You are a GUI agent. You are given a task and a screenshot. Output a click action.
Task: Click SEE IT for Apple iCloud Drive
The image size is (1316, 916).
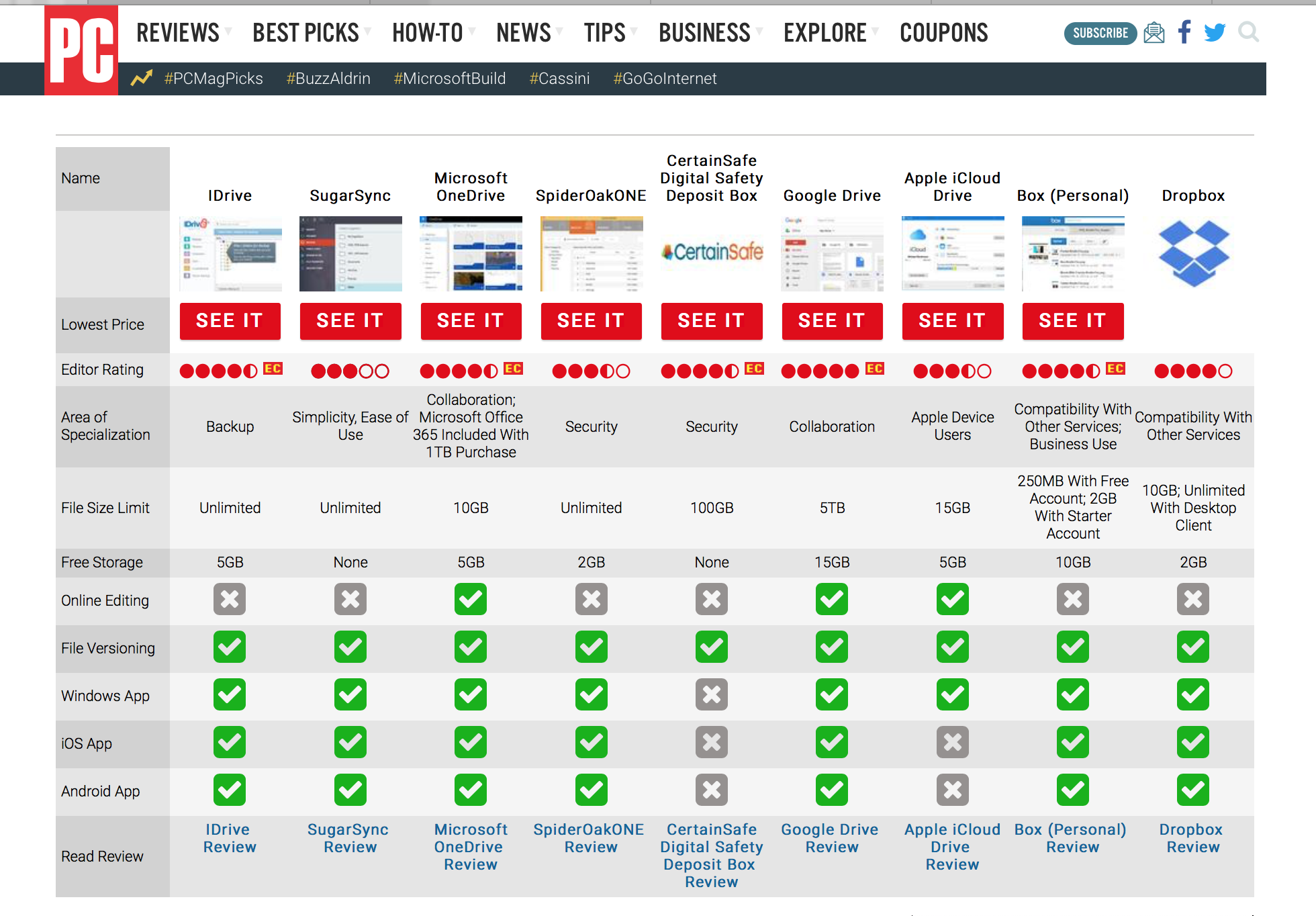coord(953,321)
